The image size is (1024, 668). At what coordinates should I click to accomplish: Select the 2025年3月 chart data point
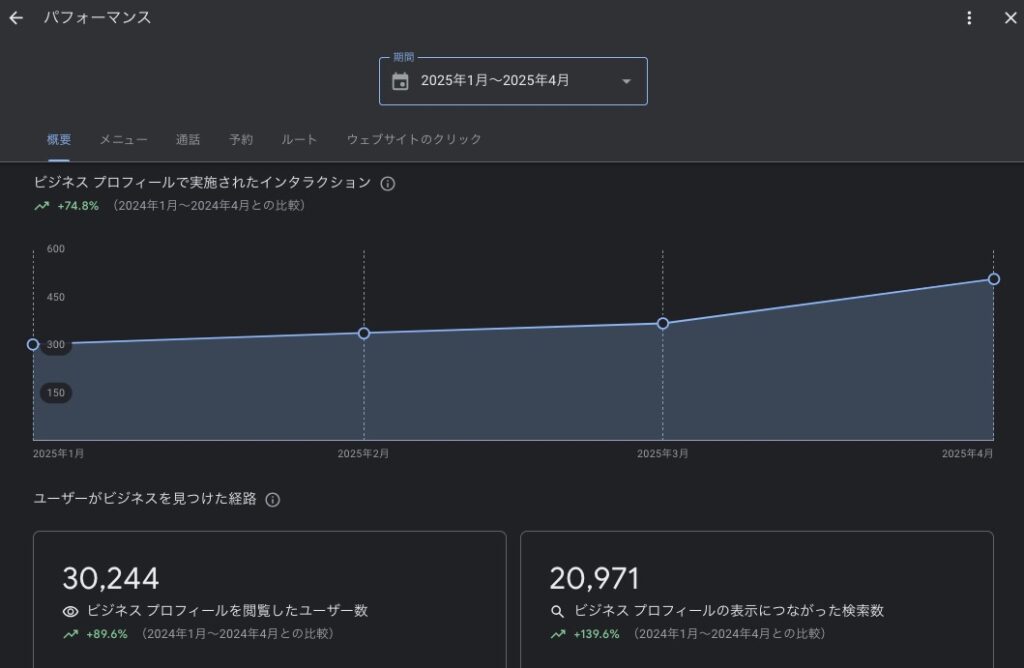(x=663, y=323)
